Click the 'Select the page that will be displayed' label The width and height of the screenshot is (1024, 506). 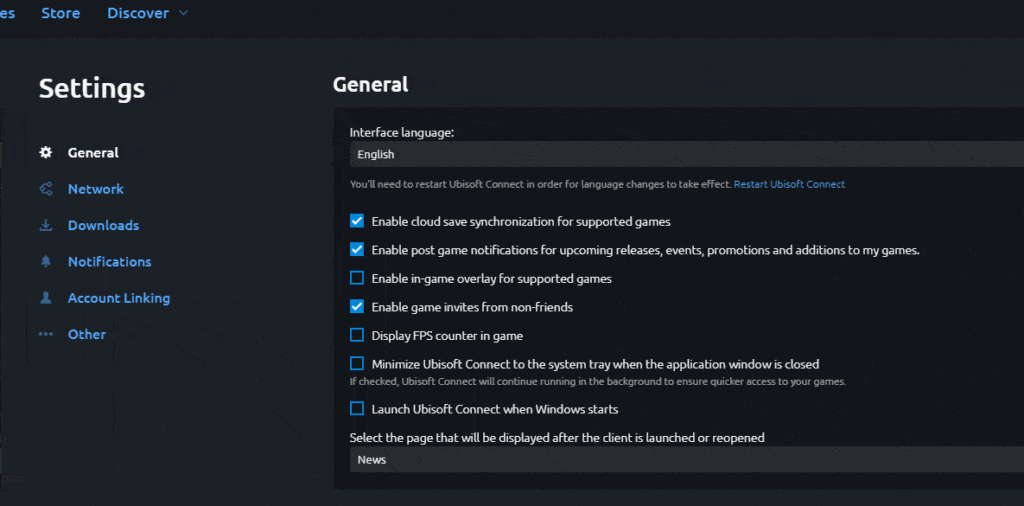pyautogui.click(x=557, y=438)
